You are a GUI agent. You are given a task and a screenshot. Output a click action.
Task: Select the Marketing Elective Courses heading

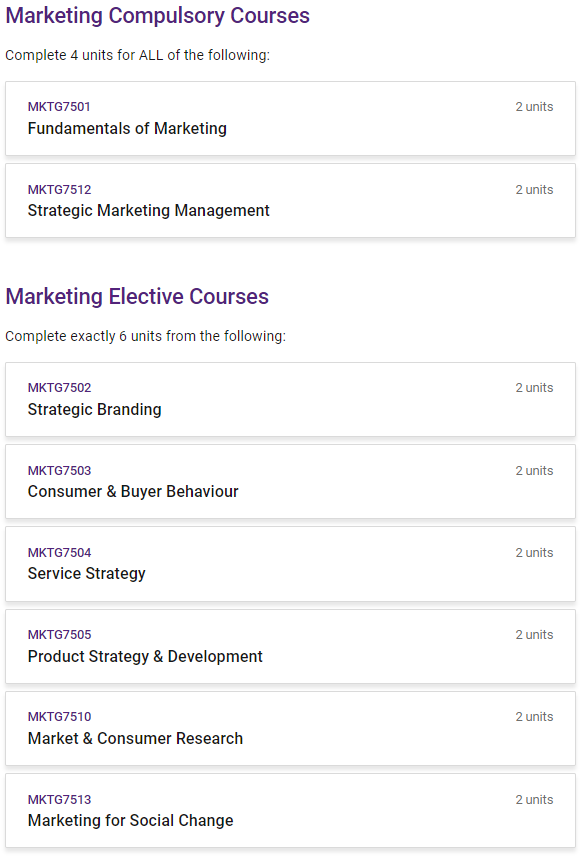click(x=137, y=296)
